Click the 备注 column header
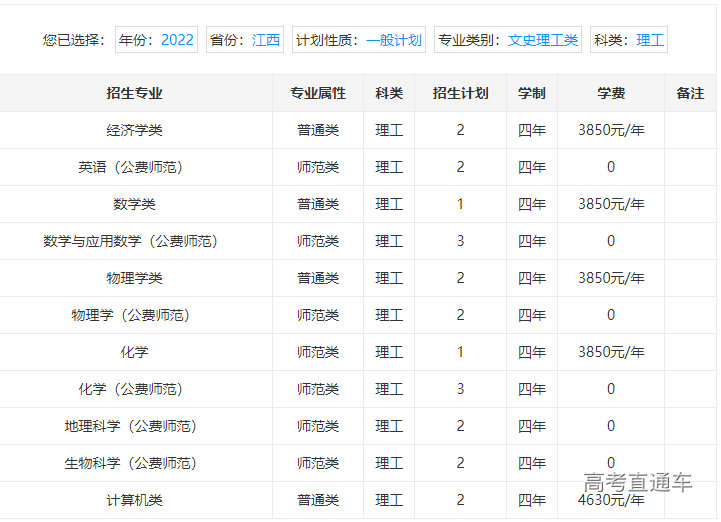Screen dimensions: 721x522 click(690, 93)
